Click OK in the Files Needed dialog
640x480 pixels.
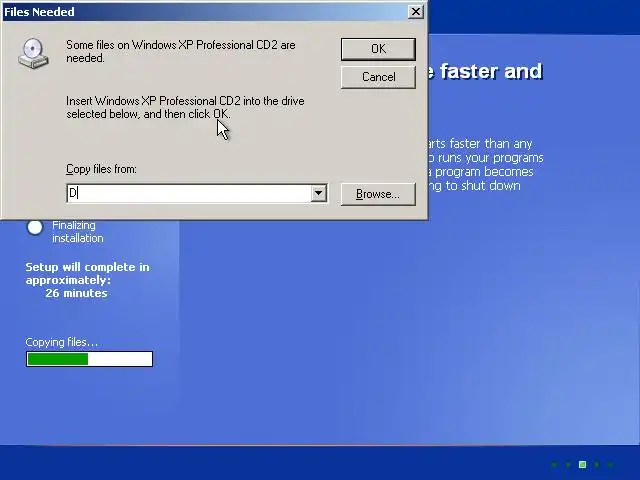tap(378, 49)
